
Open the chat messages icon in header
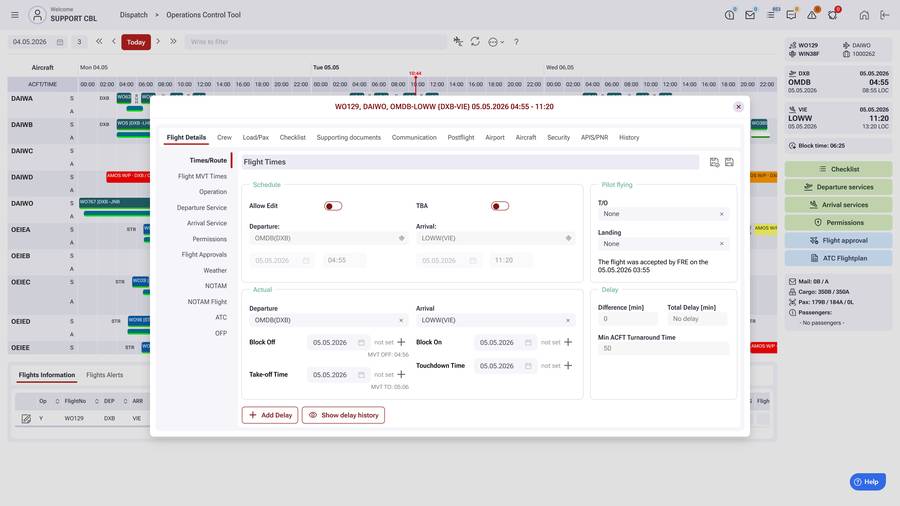[791, 15]
